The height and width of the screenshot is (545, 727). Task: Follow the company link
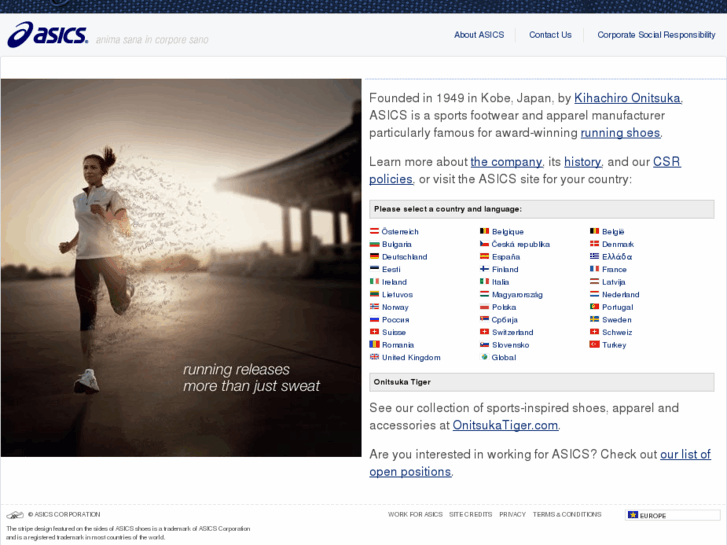506,162
